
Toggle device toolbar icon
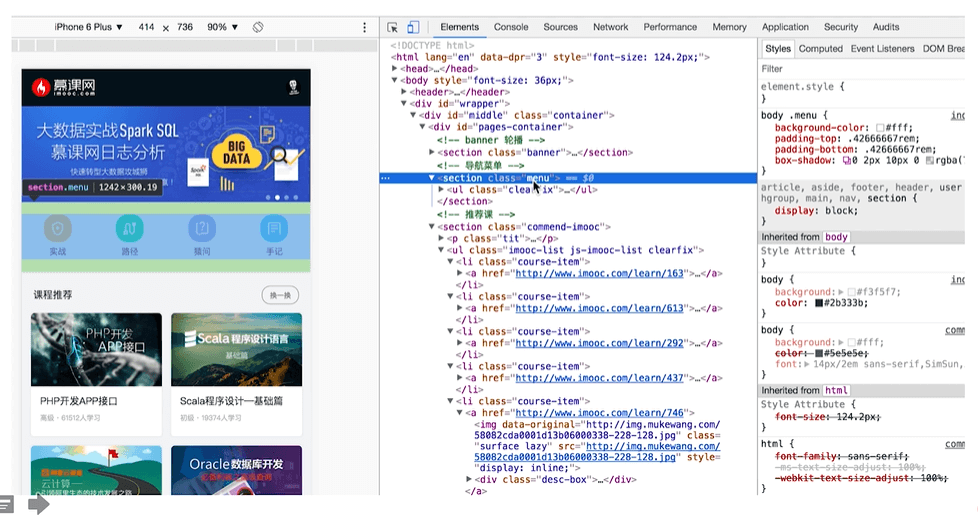pos(413,27)
